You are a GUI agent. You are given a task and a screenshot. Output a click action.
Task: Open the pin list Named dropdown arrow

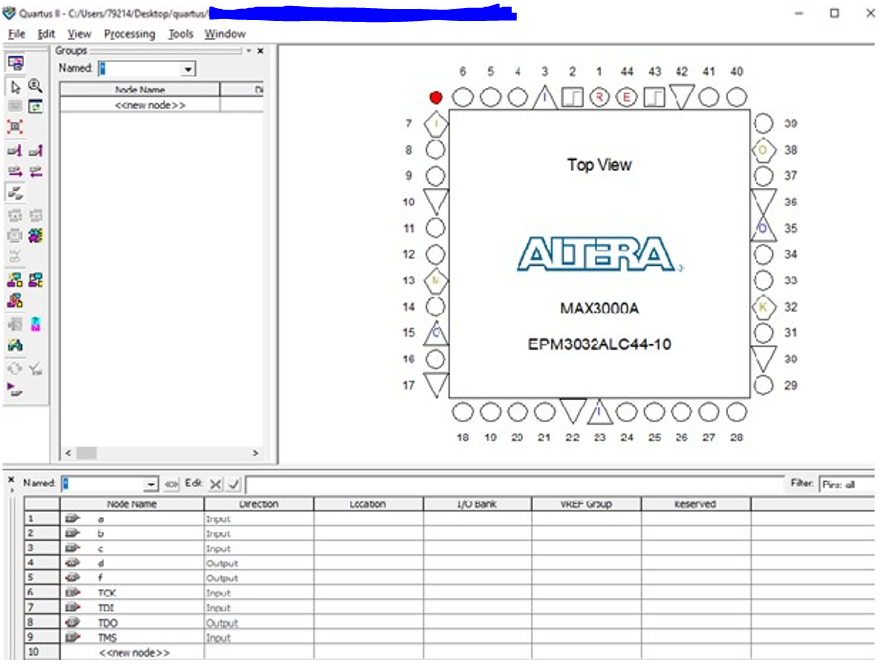151,484
